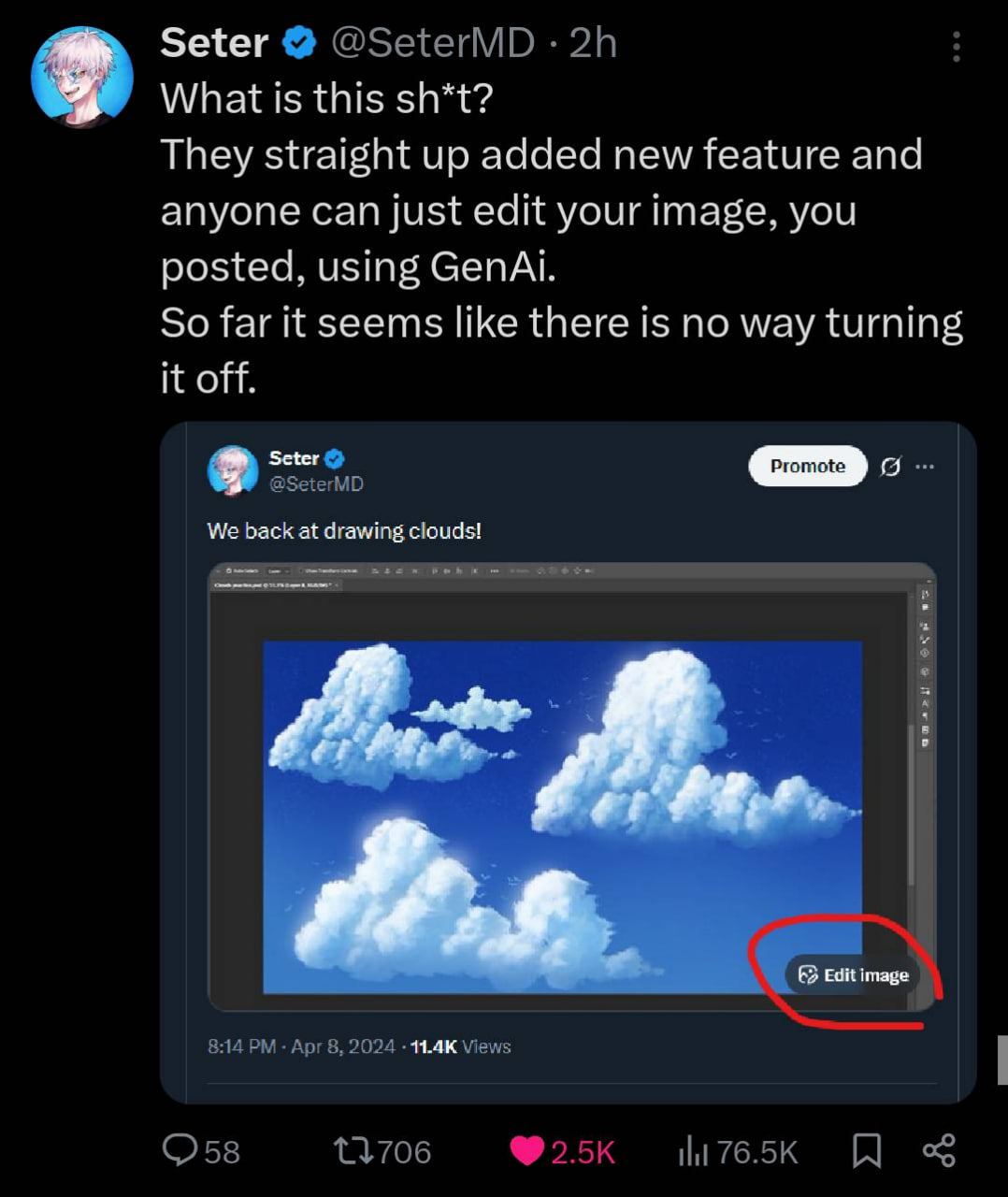Bookmark this tweet

[x=867, y=1150]
